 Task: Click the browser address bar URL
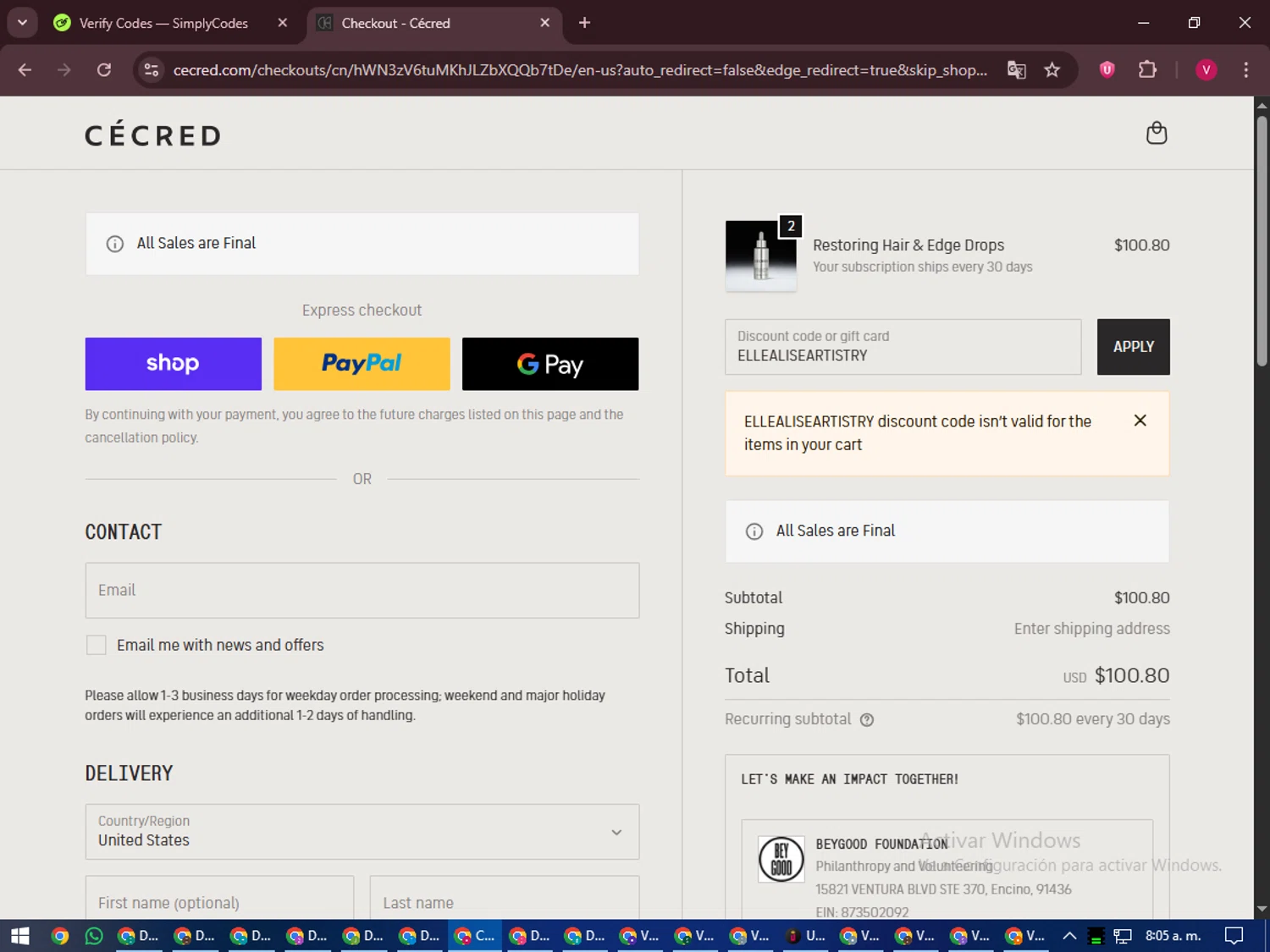tap(580, 70)
